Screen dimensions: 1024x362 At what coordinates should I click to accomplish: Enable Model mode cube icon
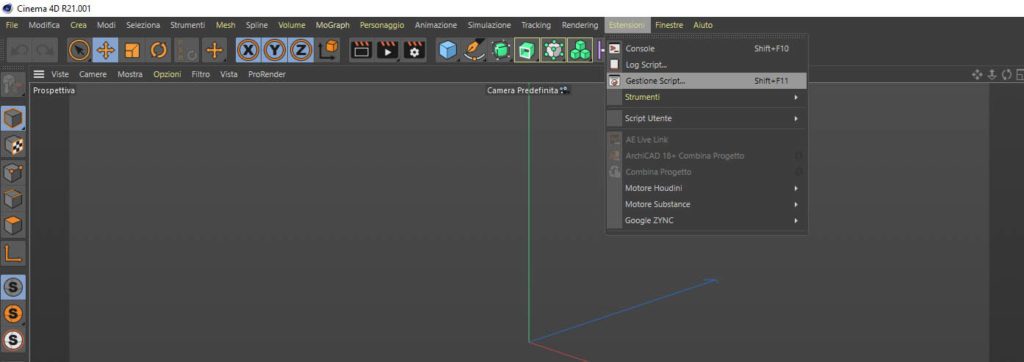coord(14,119)
